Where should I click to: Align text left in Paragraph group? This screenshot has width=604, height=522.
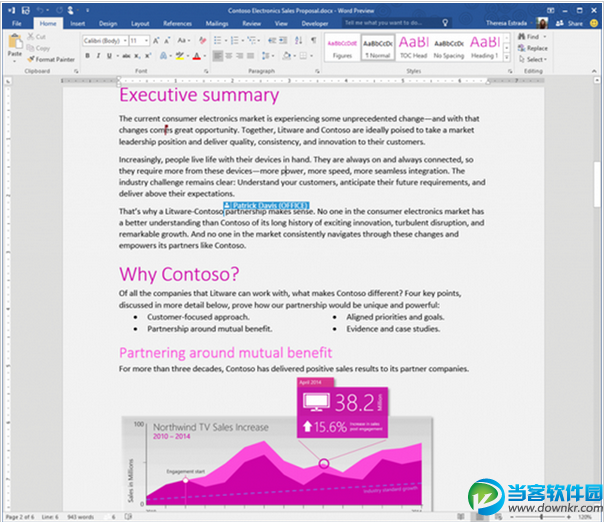coord(218,56)
